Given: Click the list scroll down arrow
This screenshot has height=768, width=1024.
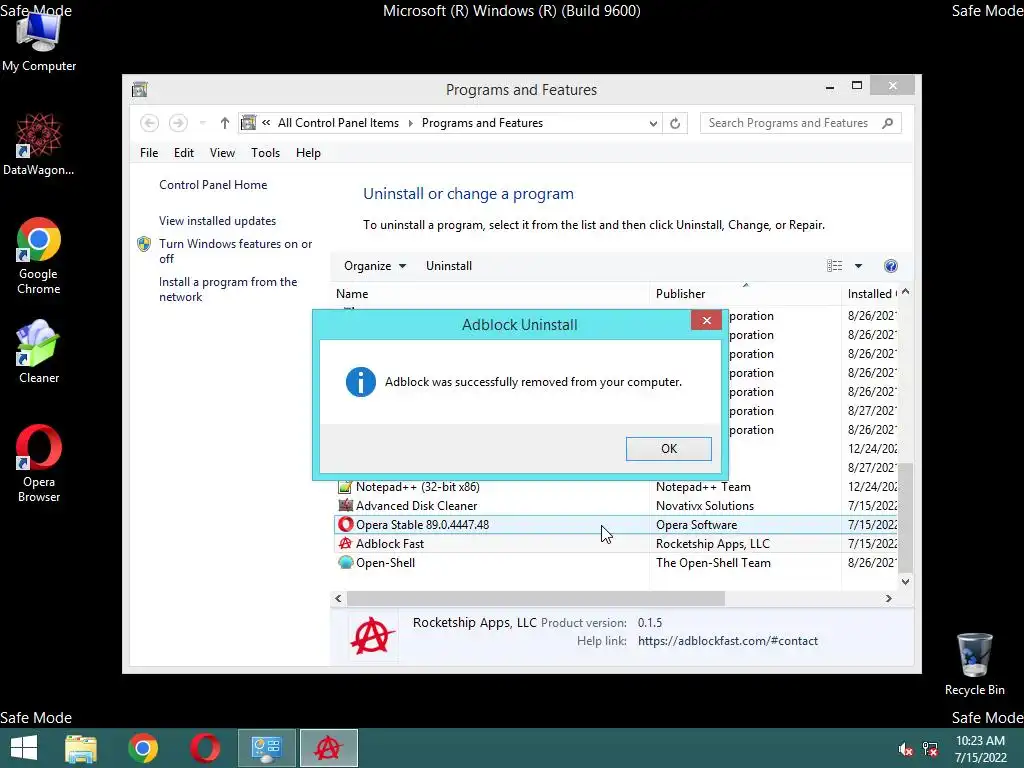Looking at the screenshot, I should point(905,581).
